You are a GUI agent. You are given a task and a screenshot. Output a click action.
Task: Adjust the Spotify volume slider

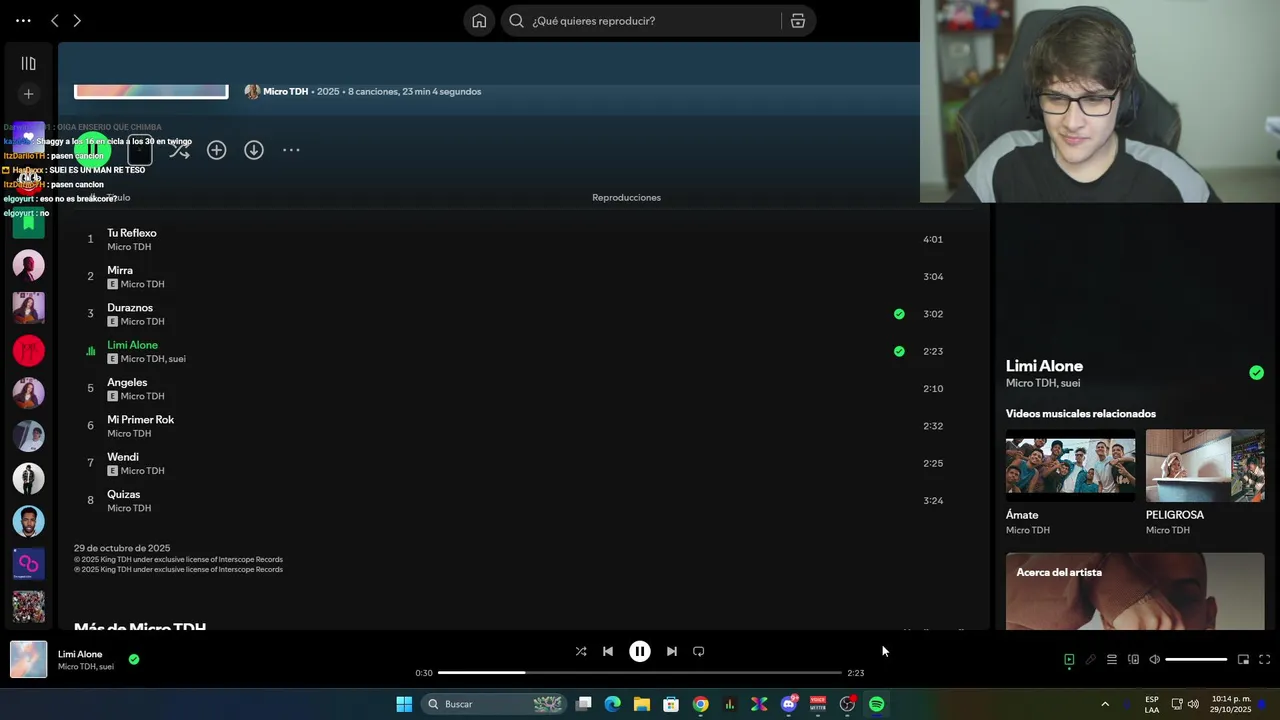point(1196,660)
